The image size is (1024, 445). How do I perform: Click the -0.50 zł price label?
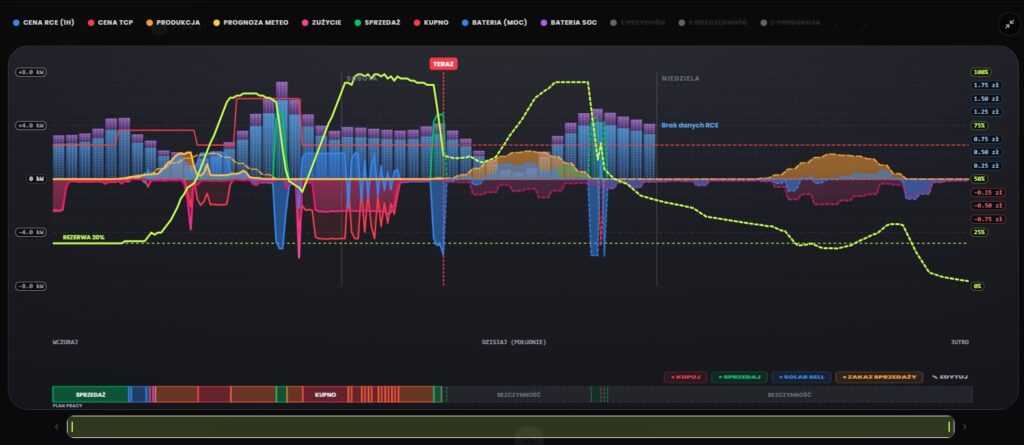click(x=987, y=205)
